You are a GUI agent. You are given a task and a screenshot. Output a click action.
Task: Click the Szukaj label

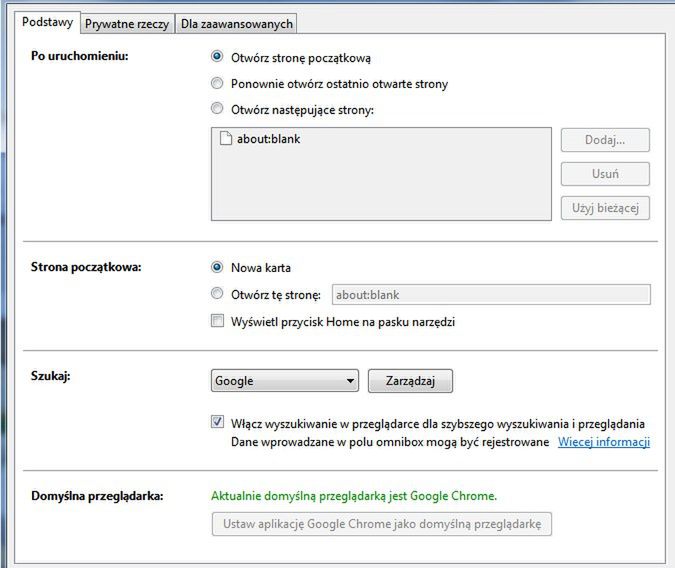[x=50, y=376]
